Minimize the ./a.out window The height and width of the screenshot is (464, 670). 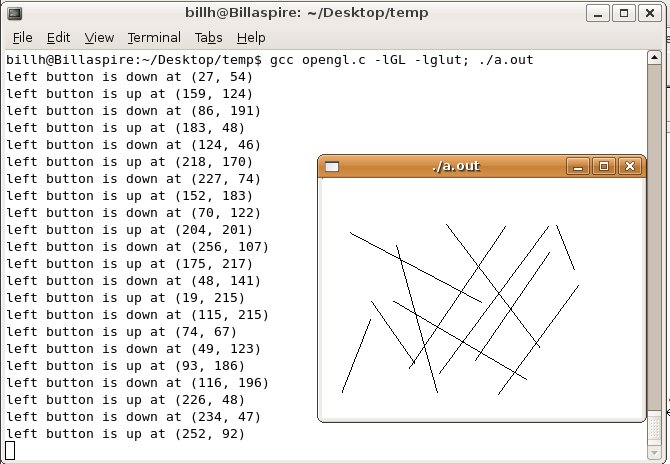click(x=577, y=167)
